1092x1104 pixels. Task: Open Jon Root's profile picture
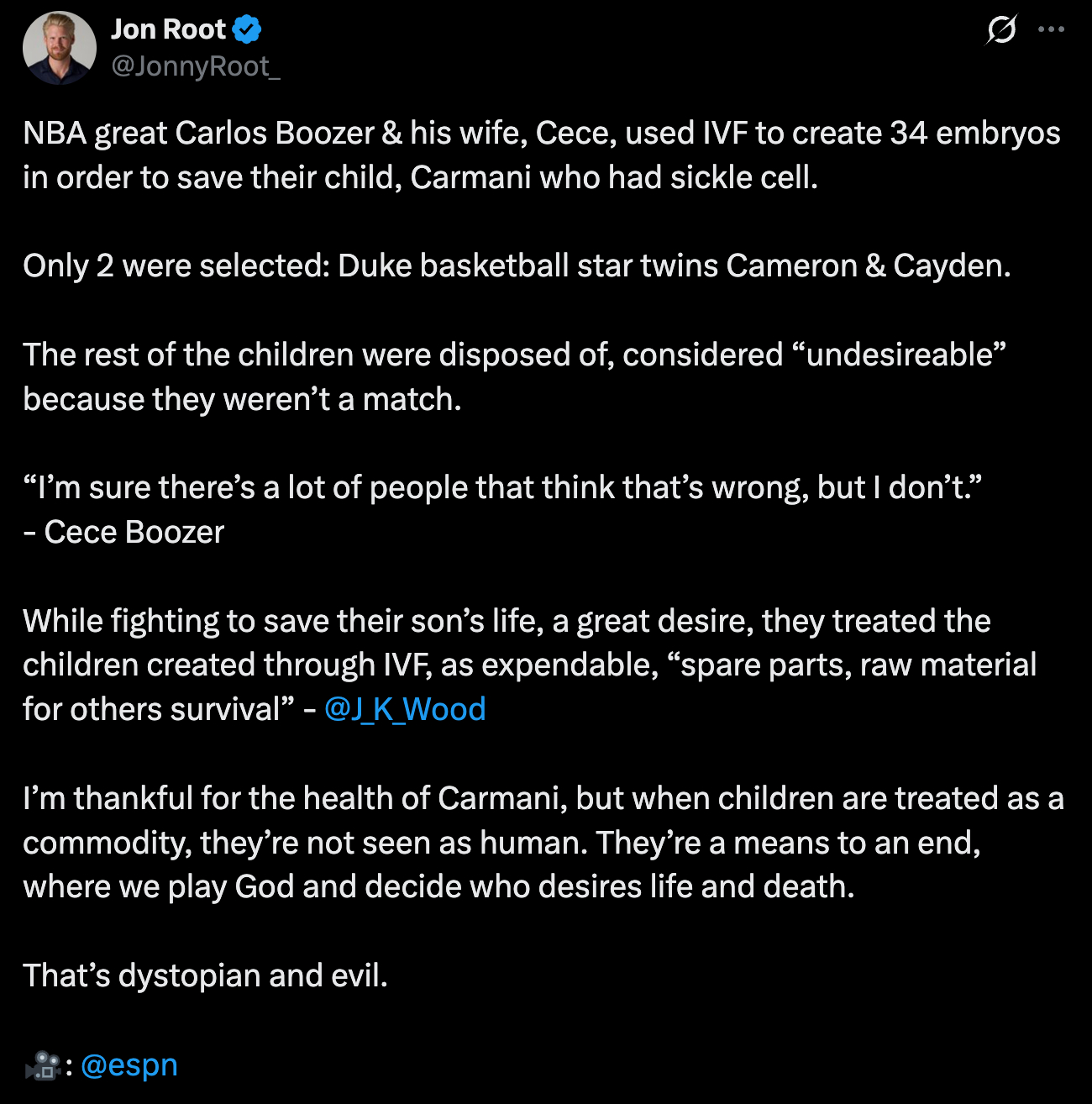pyautogui.click(x=59, y=48)
